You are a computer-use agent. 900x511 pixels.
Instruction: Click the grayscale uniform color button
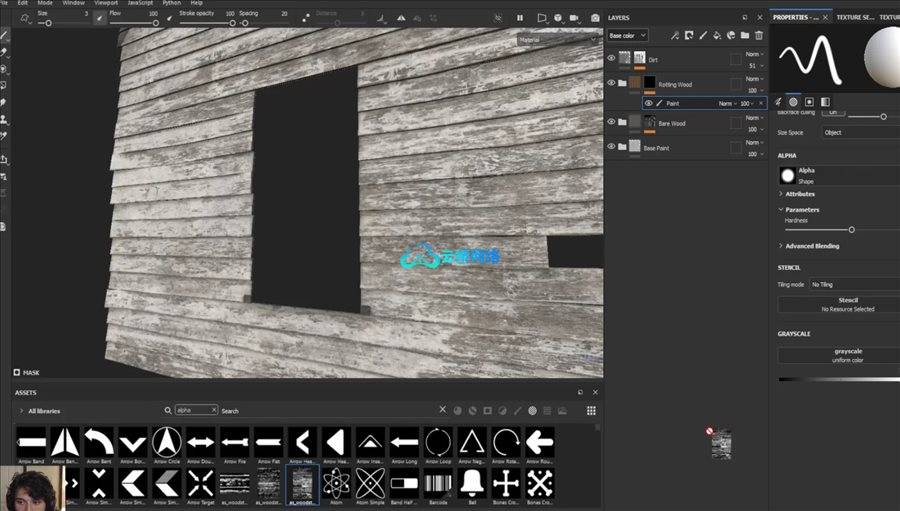[839, 355]
